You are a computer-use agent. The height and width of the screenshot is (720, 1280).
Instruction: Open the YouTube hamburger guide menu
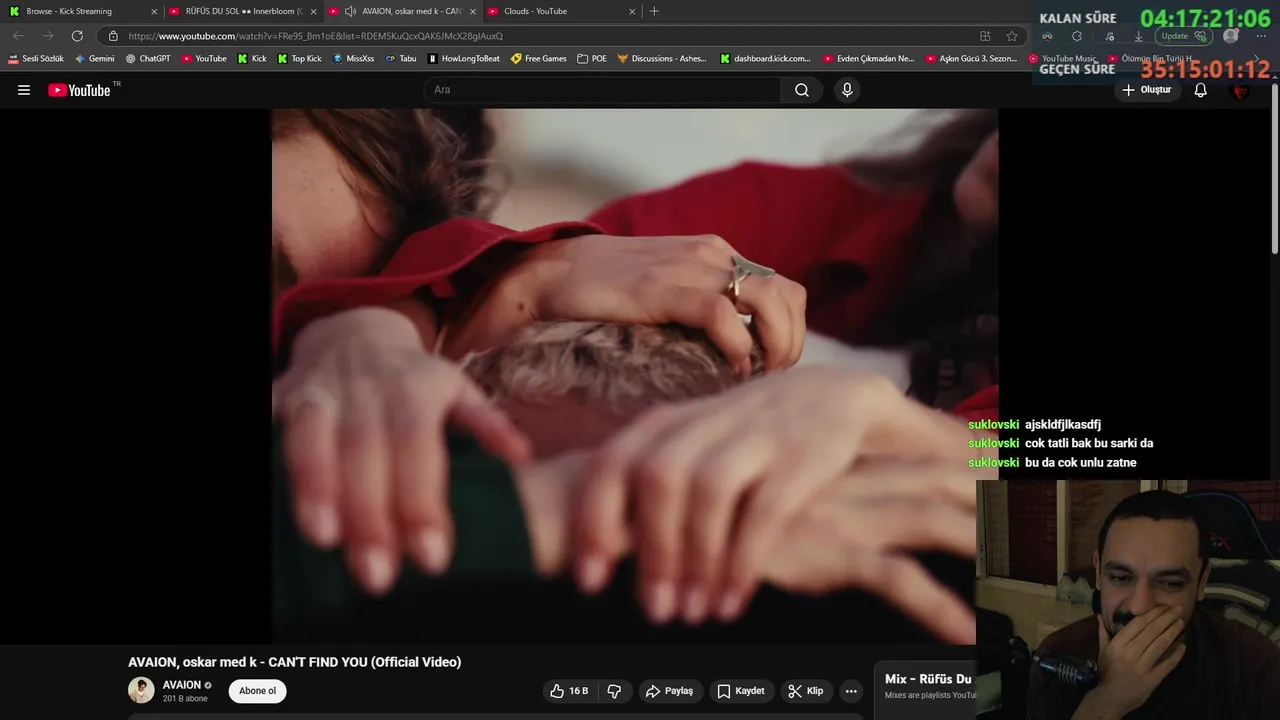[x=24, y=90]
